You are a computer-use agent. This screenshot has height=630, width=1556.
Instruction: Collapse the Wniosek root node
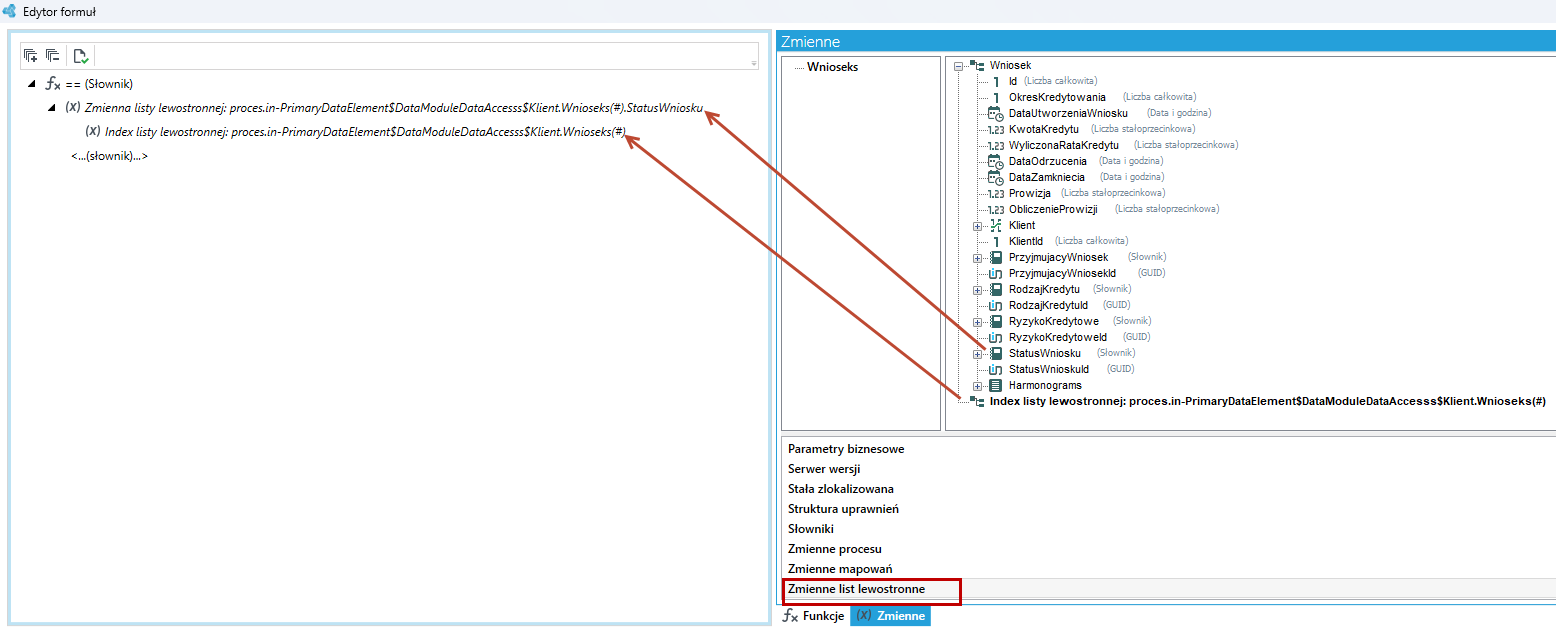click(x=958, y=66)
